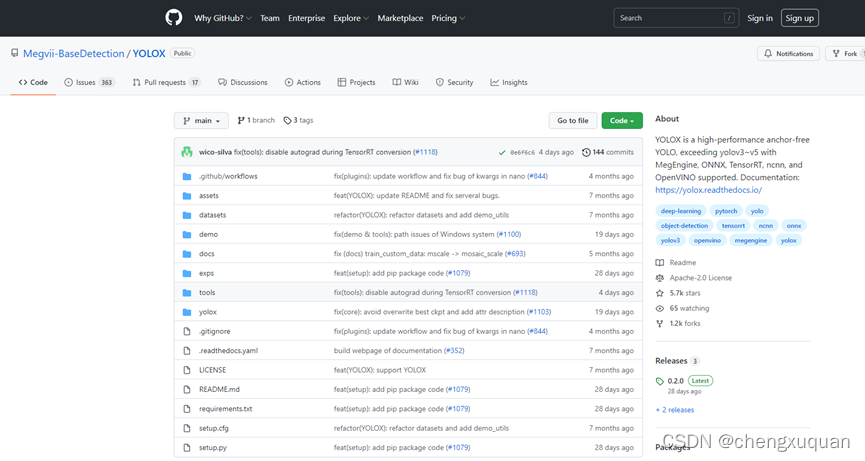
Task: Click the demo folder icon
Action: [187, 234]
